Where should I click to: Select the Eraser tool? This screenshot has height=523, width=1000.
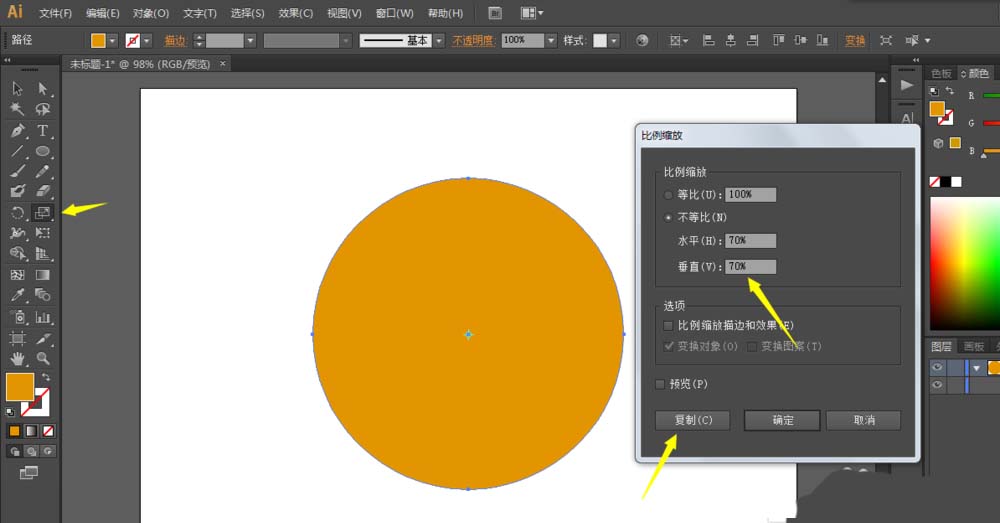[43, 190]
